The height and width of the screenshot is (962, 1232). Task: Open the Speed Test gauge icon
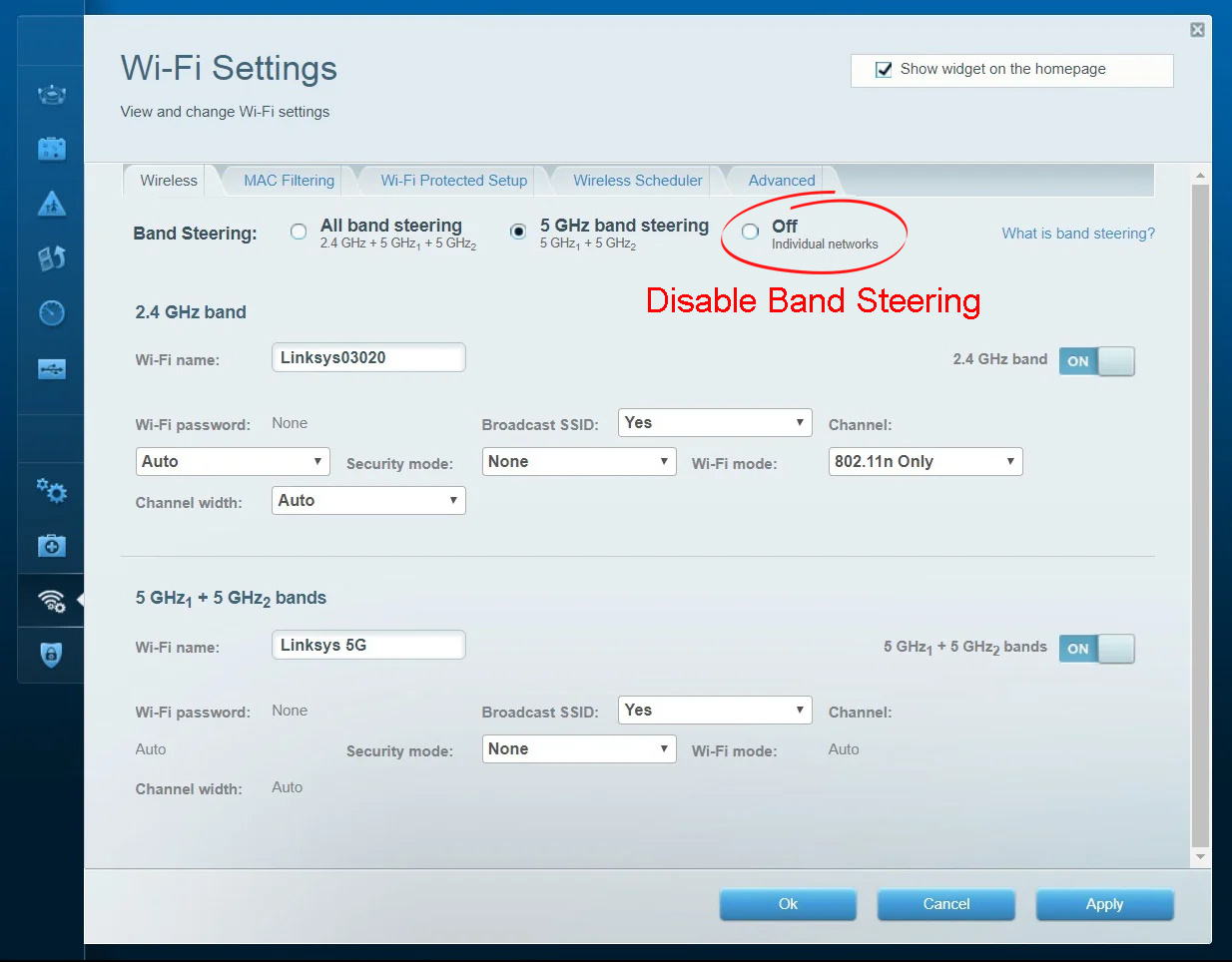51,313
